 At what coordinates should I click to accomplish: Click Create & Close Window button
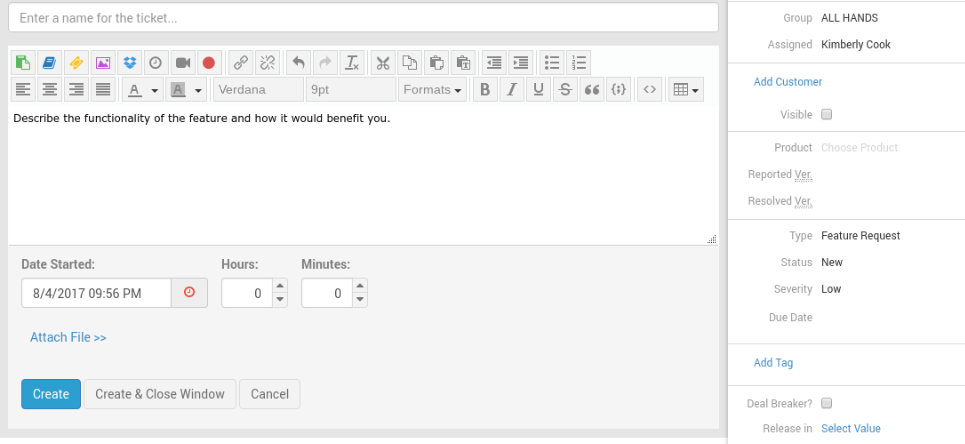[160, 394]
